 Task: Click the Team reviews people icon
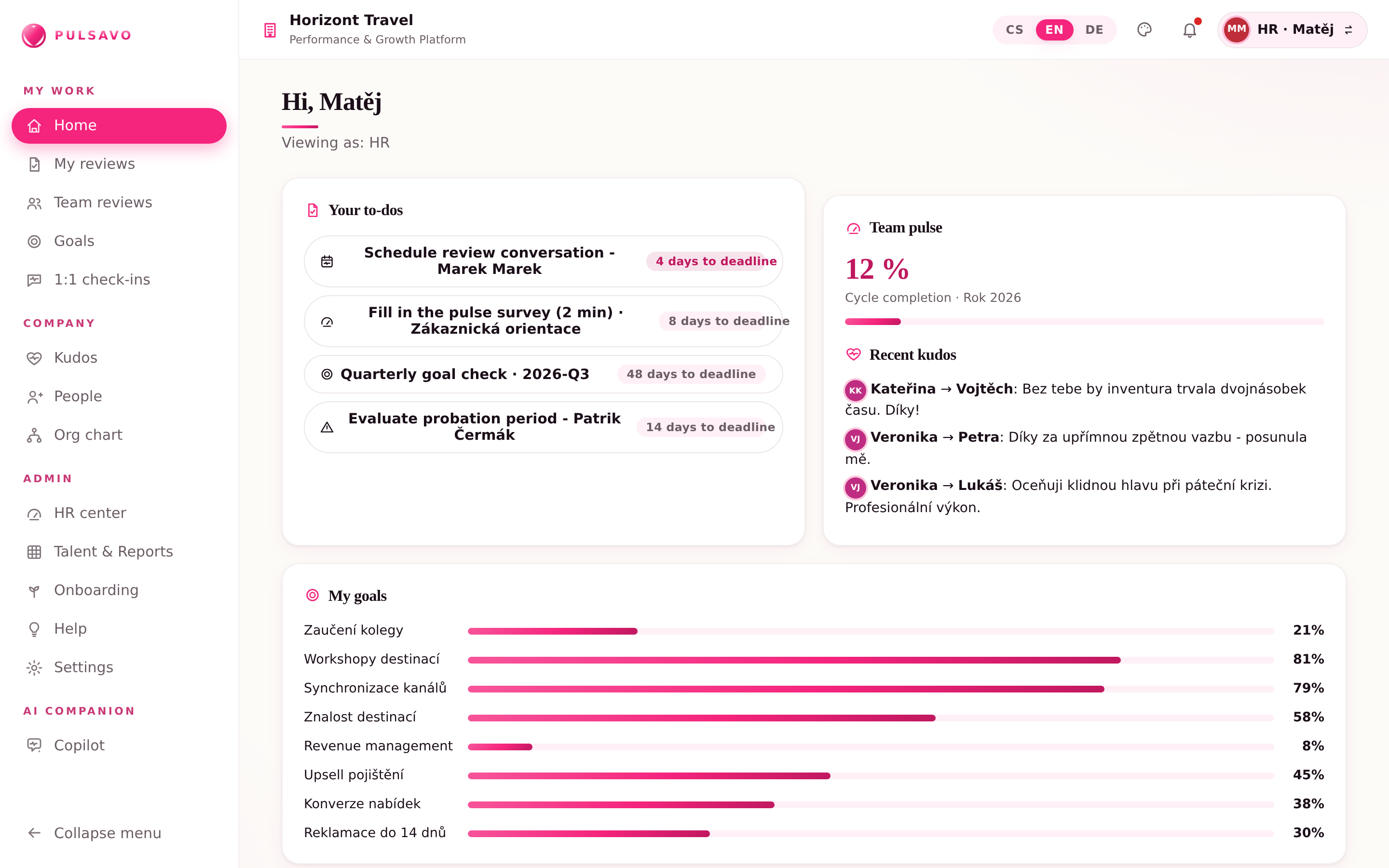coord(34,203)
